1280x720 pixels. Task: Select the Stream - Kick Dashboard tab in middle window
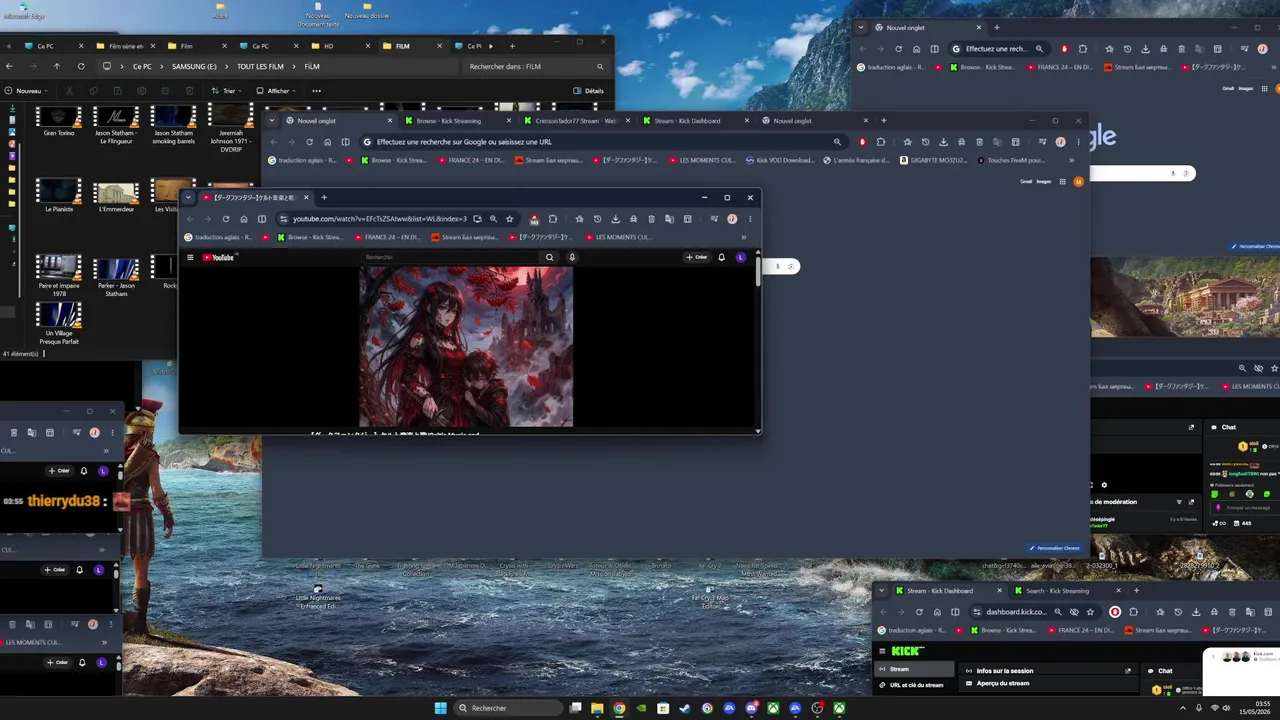(687, 121)
